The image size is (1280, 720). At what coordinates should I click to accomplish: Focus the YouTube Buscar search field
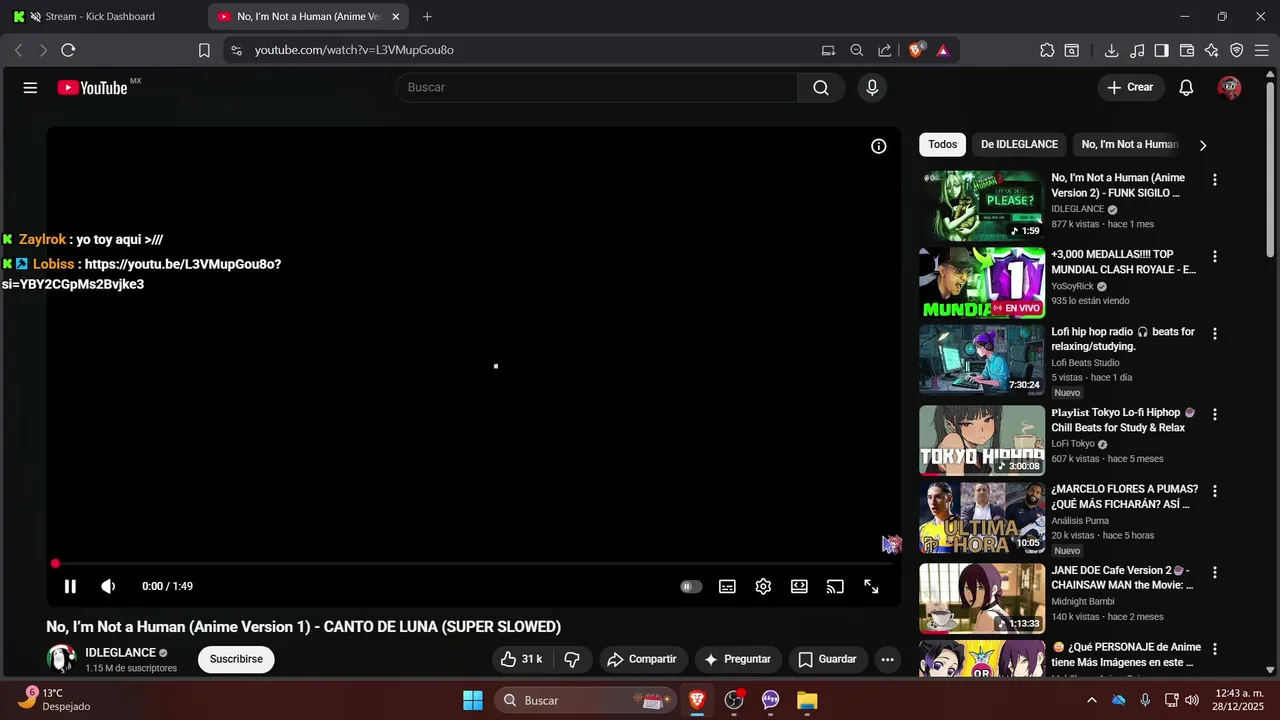click(x=597, y=88)
